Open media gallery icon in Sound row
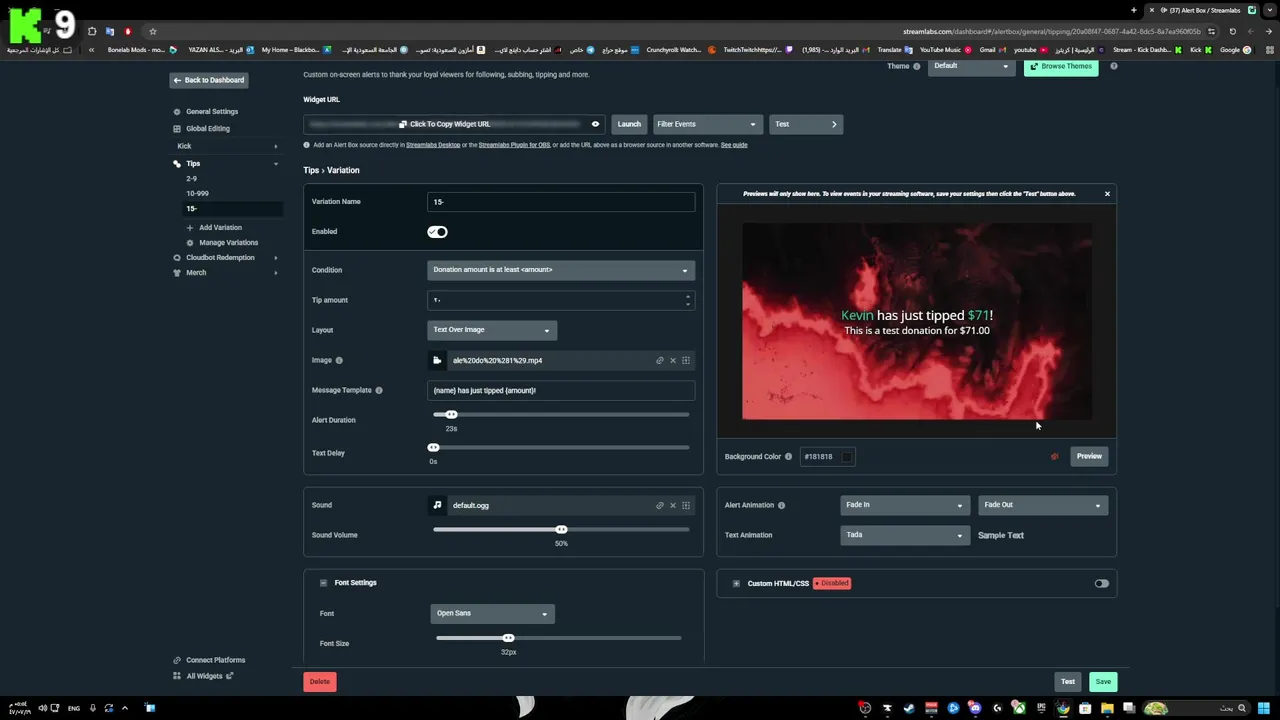The image size is (1280, 720). [x=686, y=506]
